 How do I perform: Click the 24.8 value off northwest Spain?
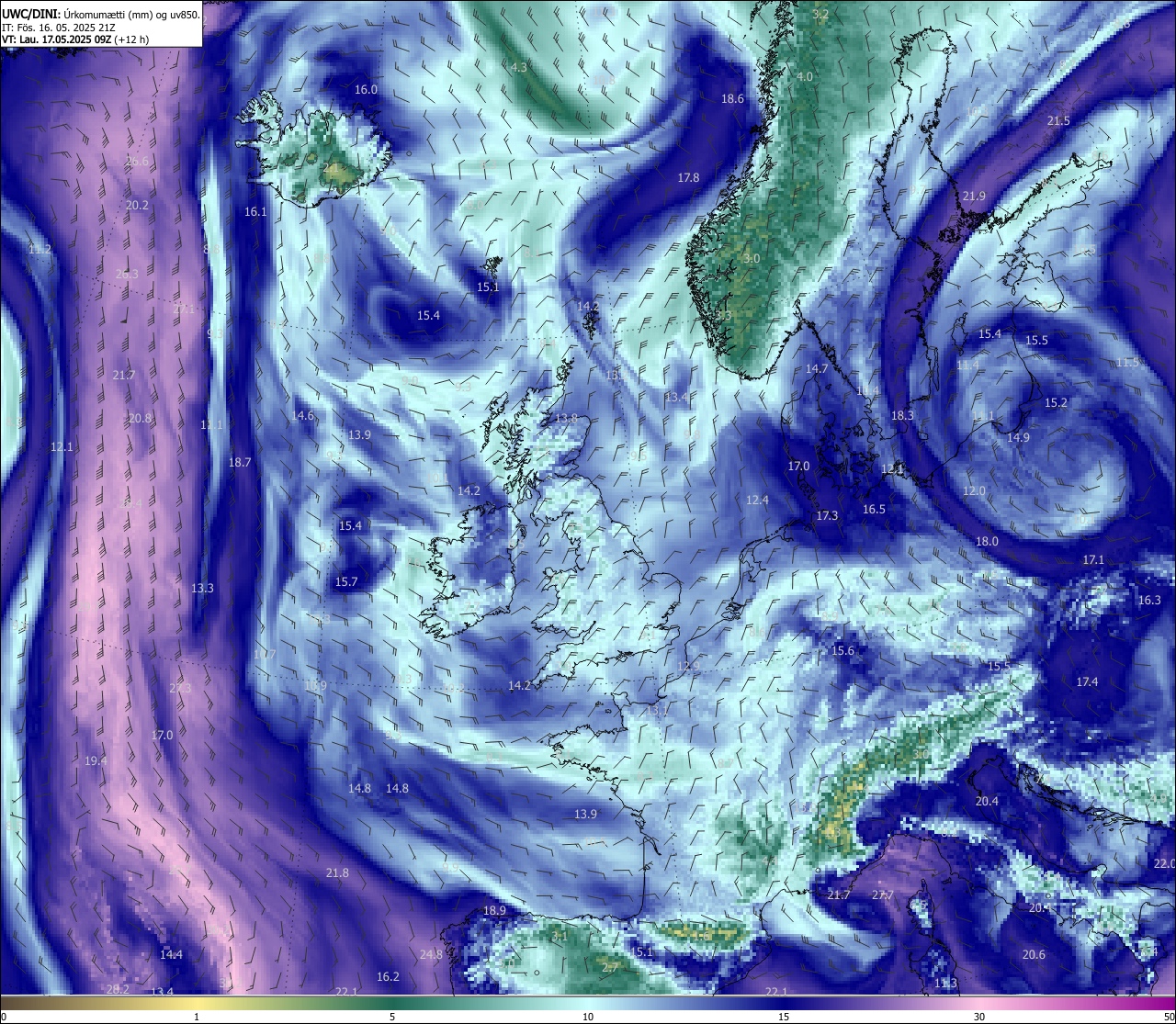pyautogui.click(x=431, y=954)
